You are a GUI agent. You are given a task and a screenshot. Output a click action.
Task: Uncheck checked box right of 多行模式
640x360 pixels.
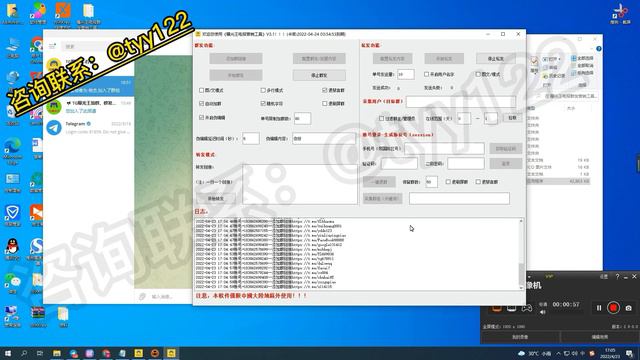(x=324, y=90)
